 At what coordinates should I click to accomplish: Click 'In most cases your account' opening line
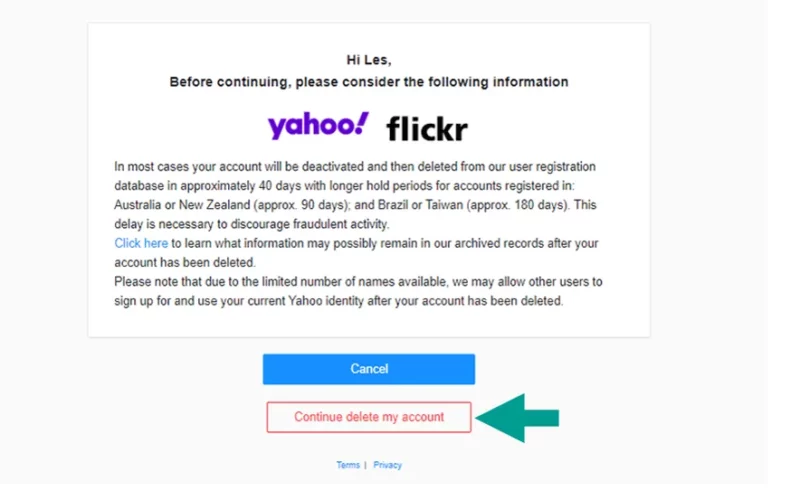(x=355, y=167)
